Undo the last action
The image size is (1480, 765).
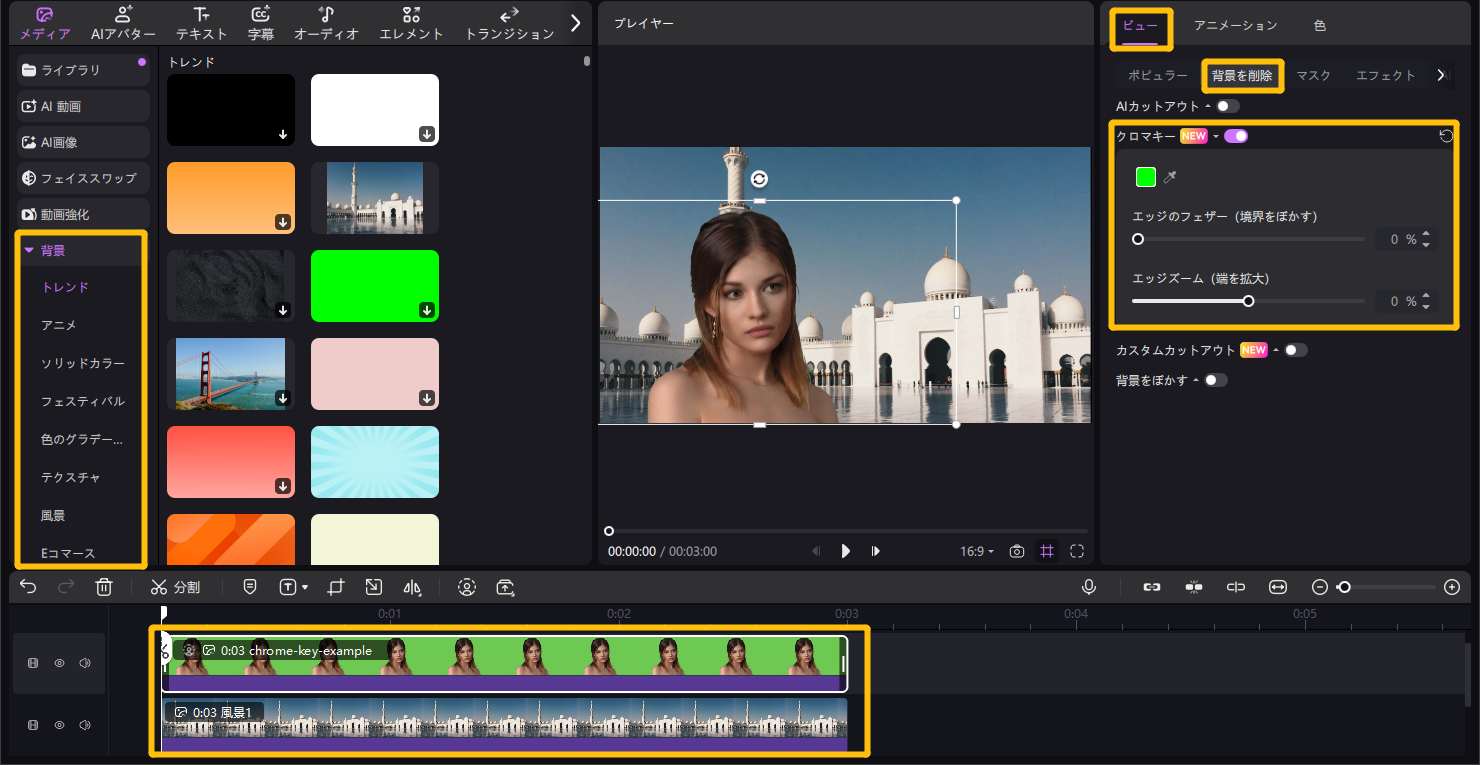[x=28, y=587]
